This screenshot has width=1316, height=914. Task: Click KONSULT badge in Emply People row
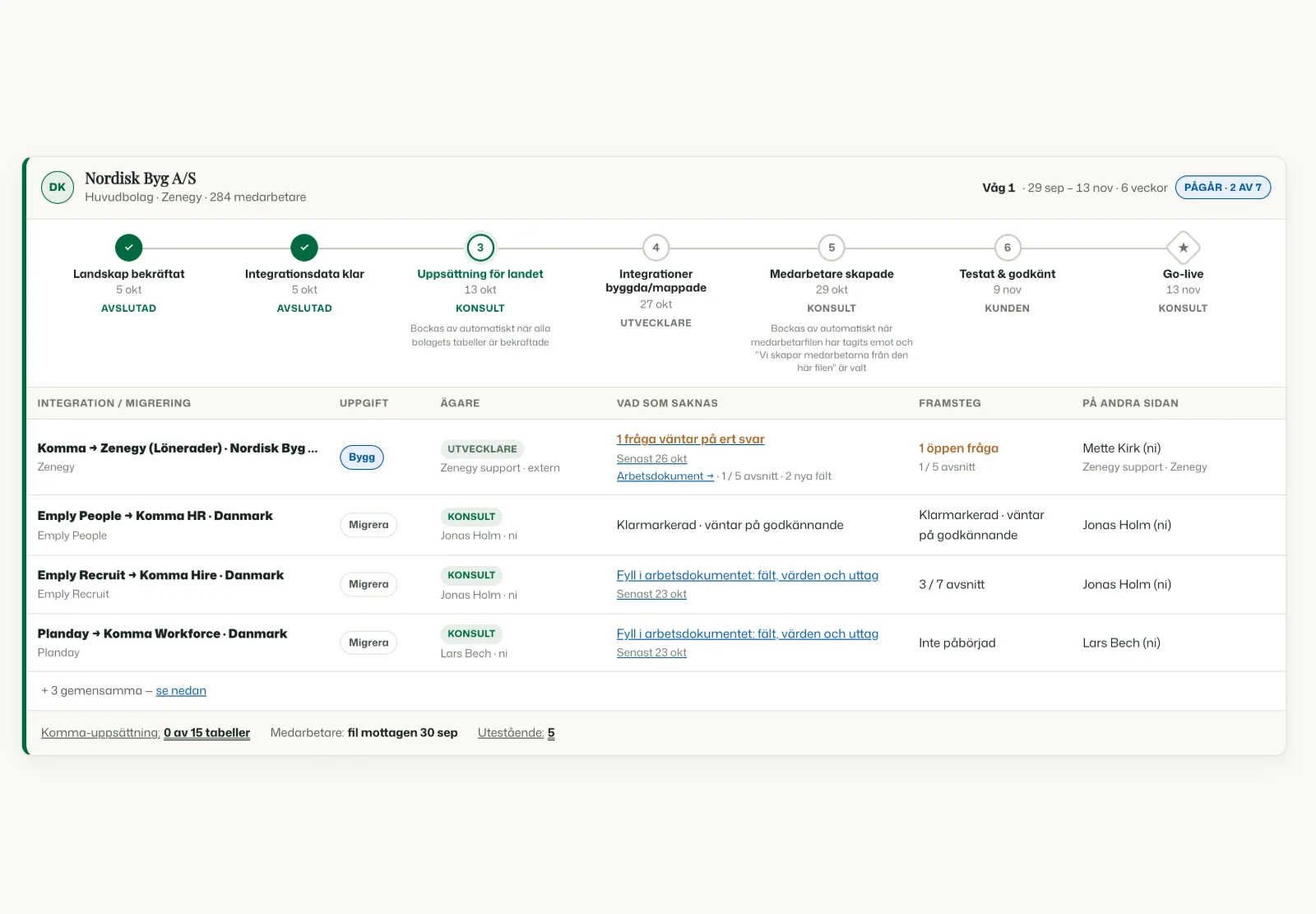pyautogui.click(x=471, y=517)
